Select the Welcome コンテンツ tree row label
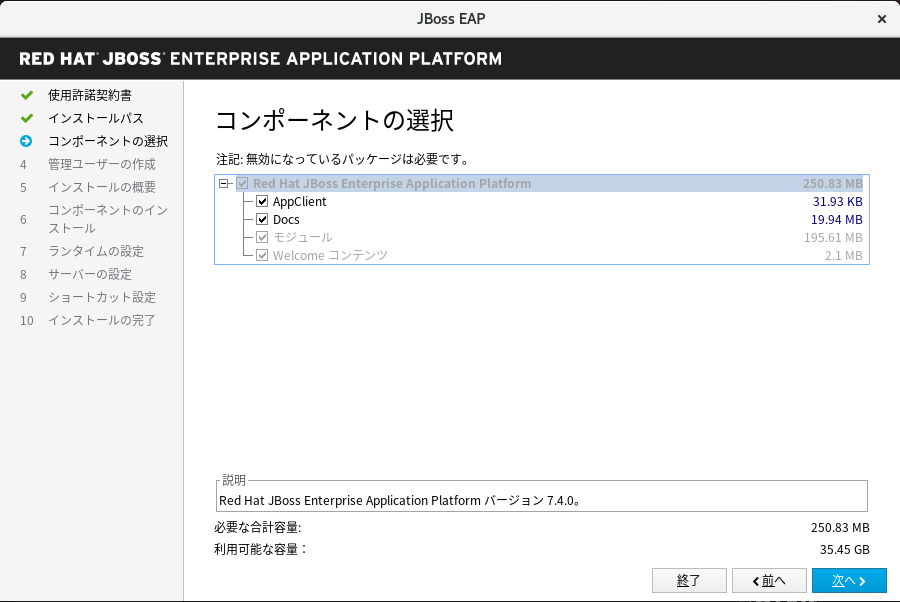The height and width of the screenshot is (602, 900). pos(330,255)
